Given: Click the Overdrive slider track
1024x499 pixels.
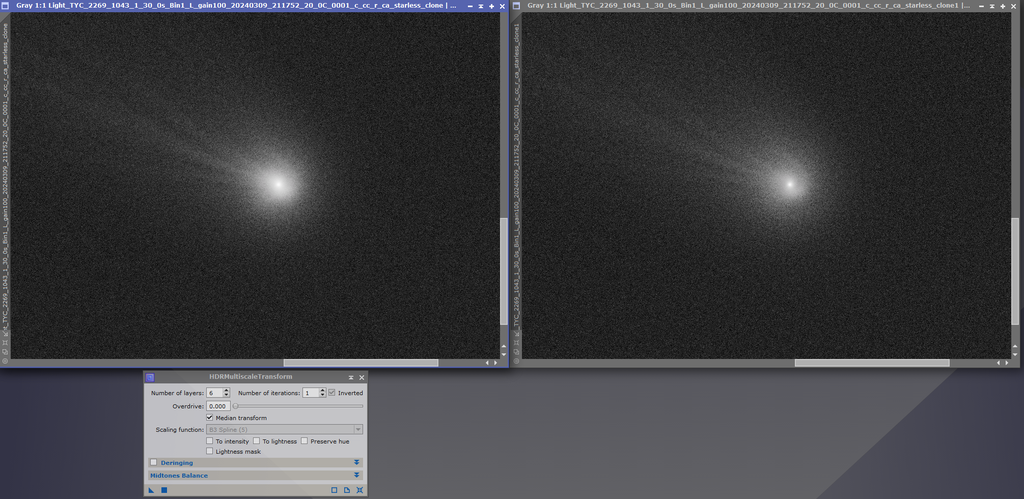Looking at the screenshot, I should tap(298, 406).
